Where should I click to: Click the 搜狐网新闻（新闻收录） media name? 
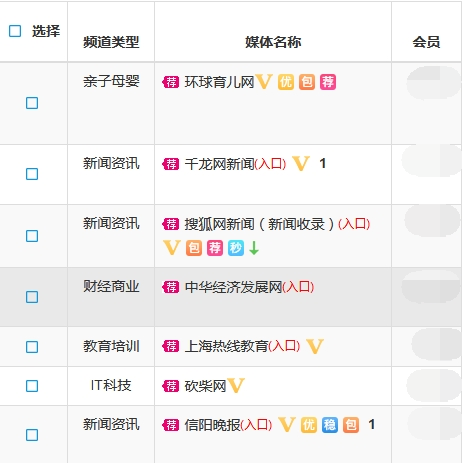click(x=259, y=224)
